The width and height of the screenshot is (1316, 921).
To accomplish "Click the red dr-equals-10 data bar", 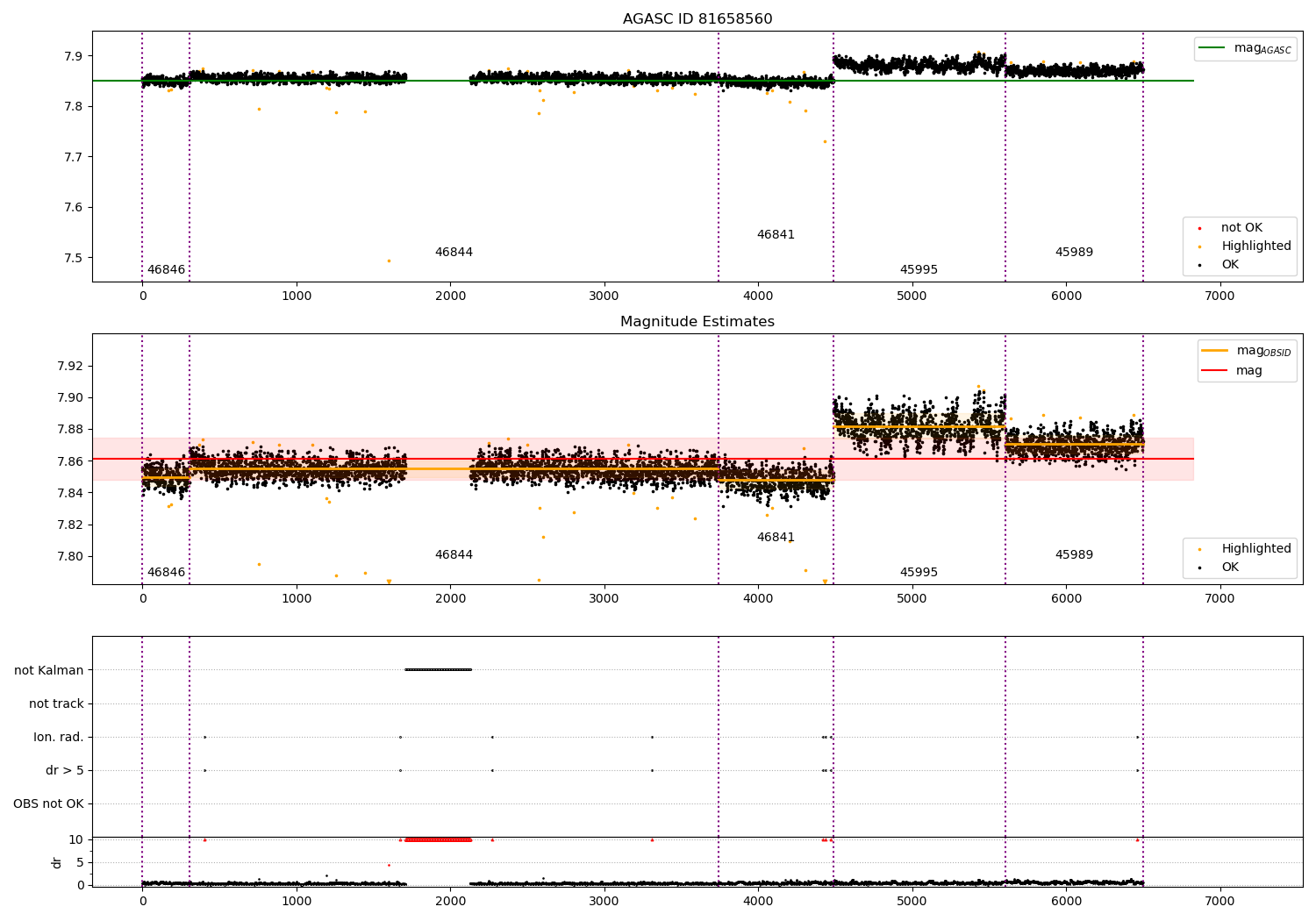I will [x=438, y=840].
